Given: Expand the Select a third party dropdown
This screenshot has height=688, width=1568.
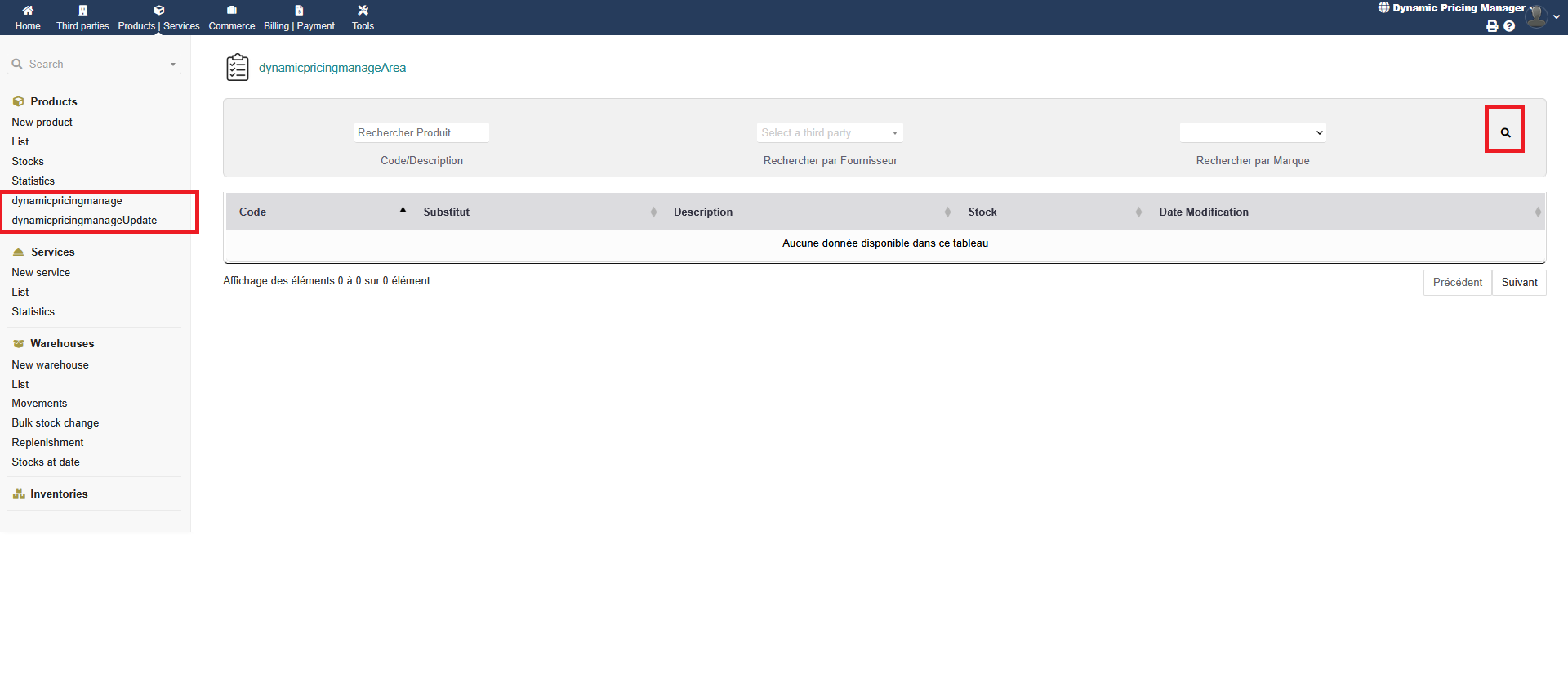Looking at the screenshot, I should (829, 132).
